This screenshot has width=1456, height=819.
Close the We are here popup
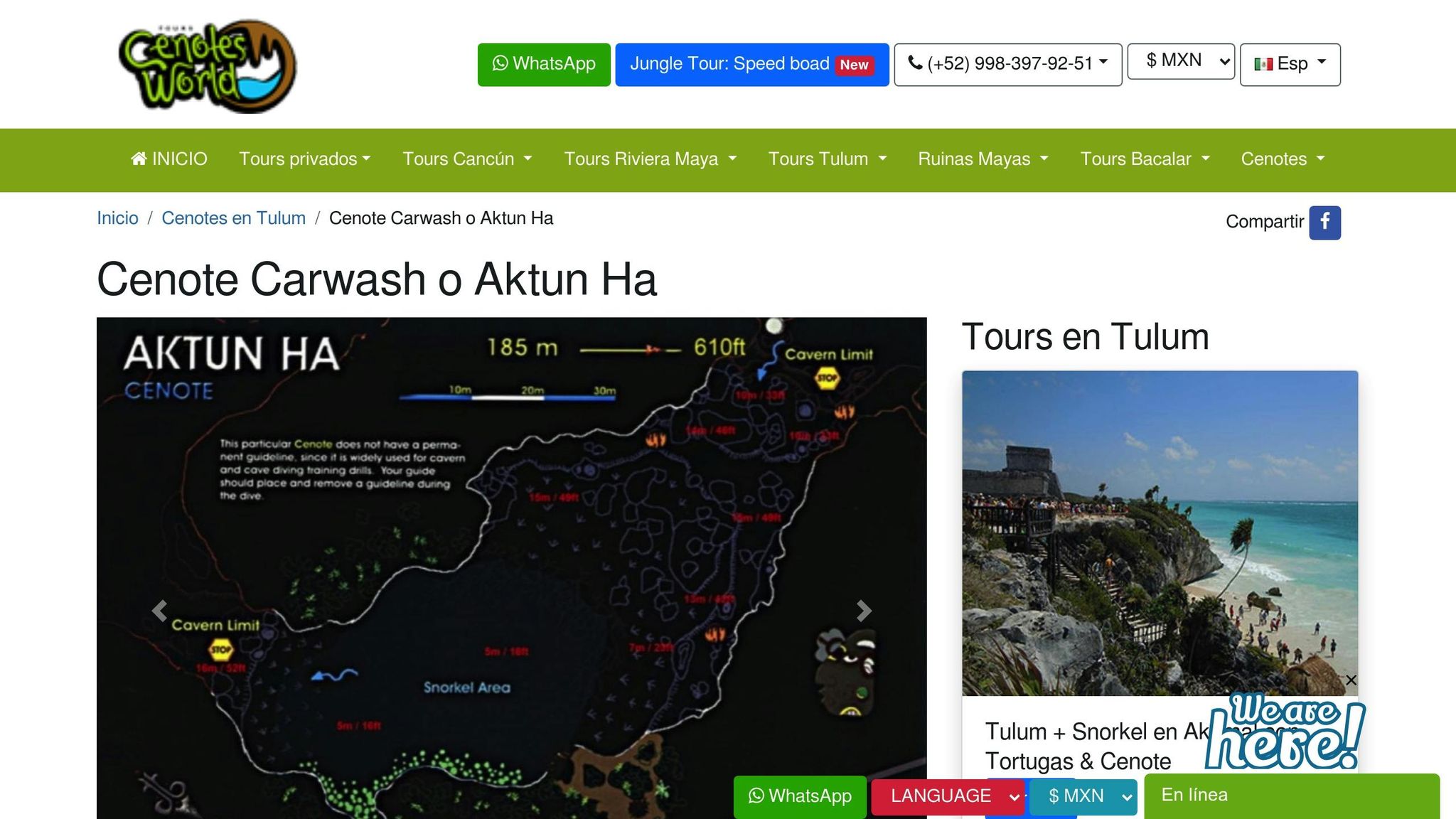tap(1351, 680)
